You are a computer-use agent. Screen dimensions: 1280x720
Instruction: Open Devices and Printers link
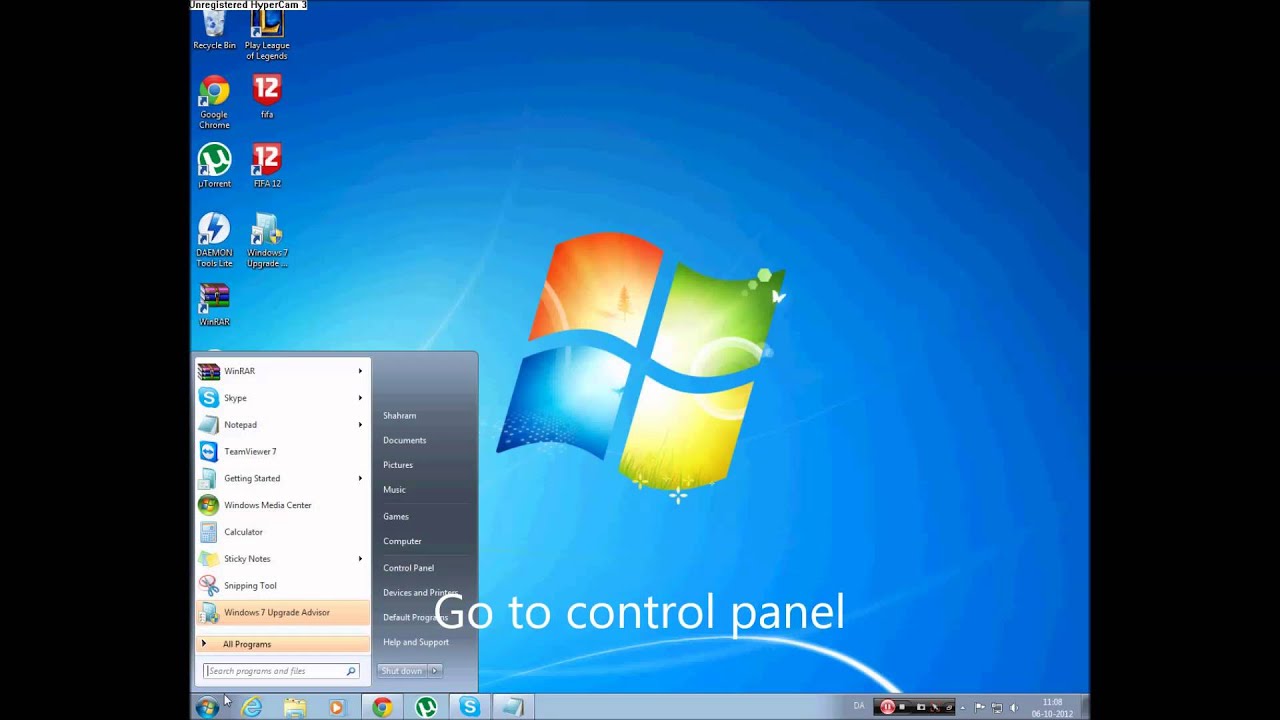pos(420,593)
